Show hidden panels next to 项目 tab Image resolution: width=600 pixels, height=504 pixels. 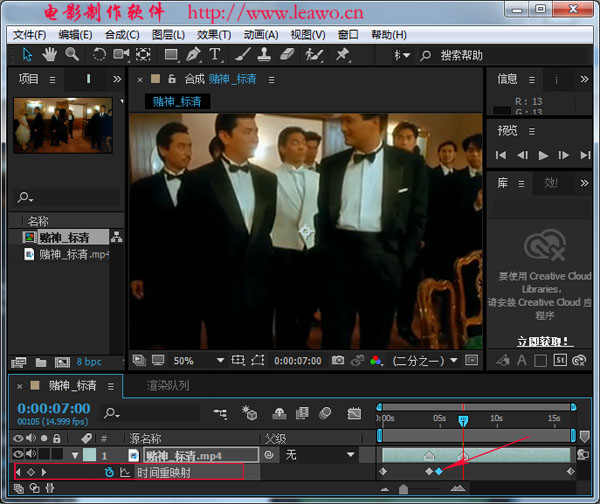click(117, 79)
